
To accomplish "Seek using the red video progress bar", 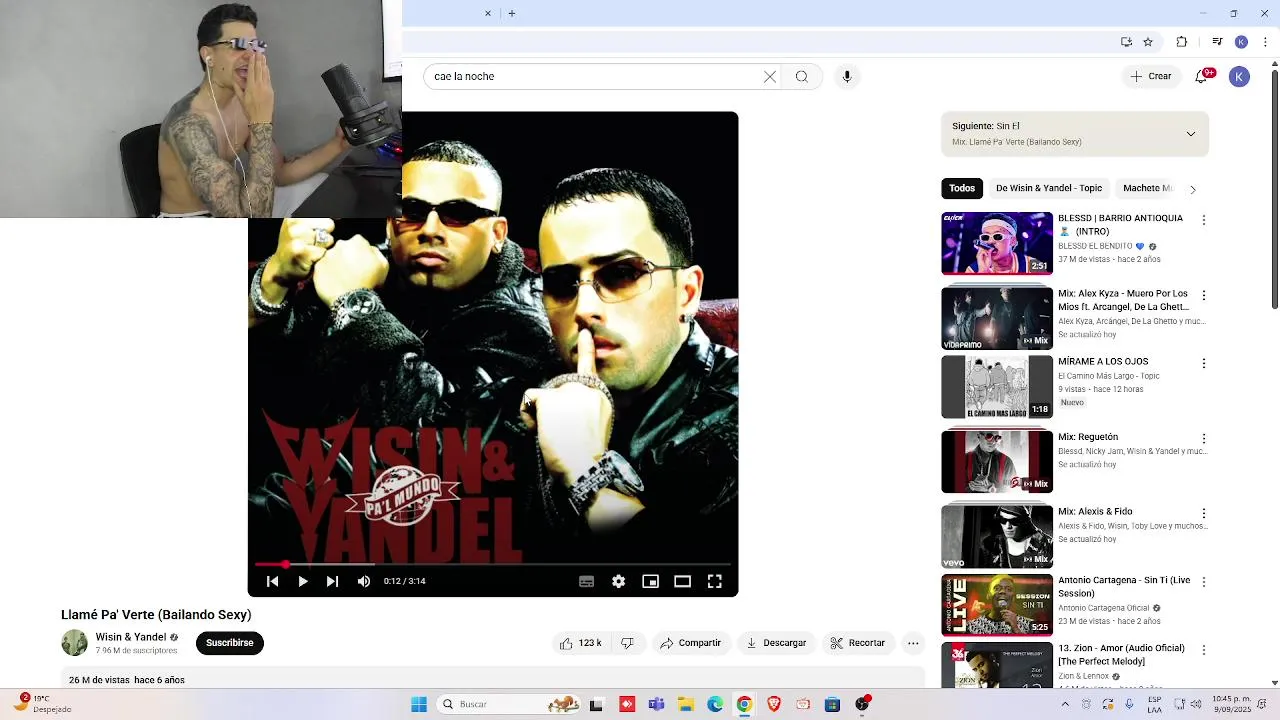I will click(493, 565).
